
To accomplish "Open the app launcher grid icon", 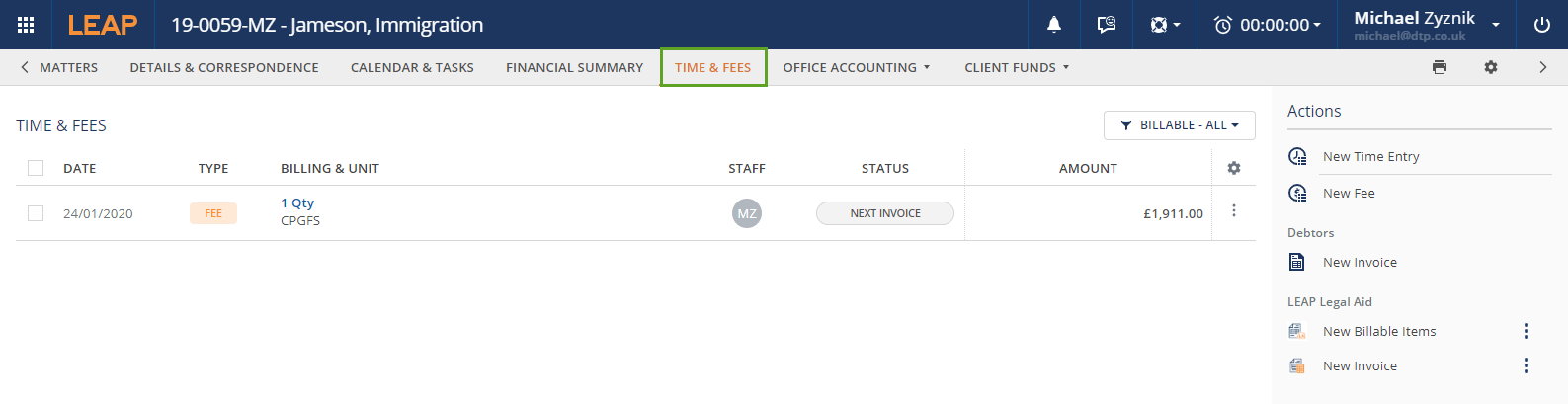I will 26,25.
